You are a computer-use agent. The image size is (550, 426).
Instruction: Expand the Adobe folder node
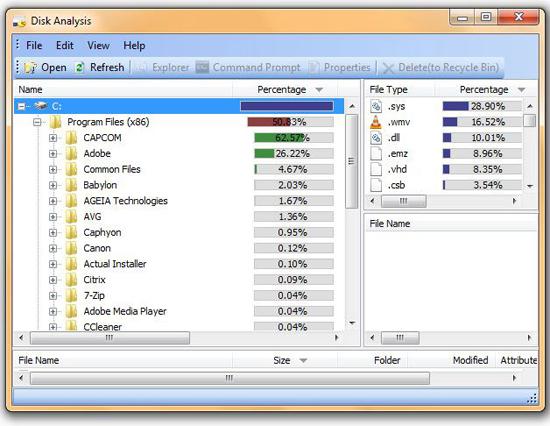point(53,154)
